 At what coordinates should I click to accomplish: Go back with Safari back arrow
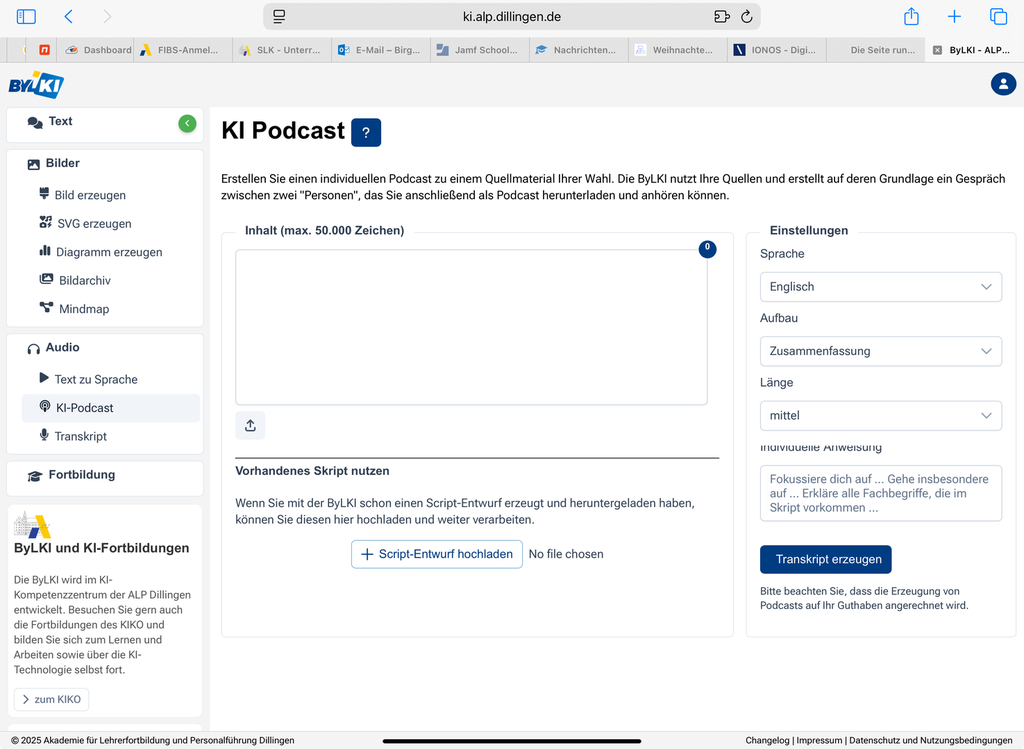click(x=68, y=16)
